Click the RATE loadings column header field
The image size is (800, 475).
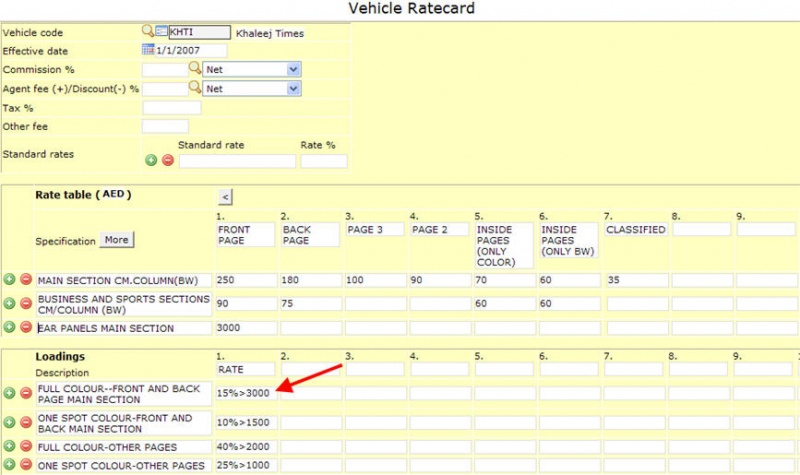click(x=245, y=369)
